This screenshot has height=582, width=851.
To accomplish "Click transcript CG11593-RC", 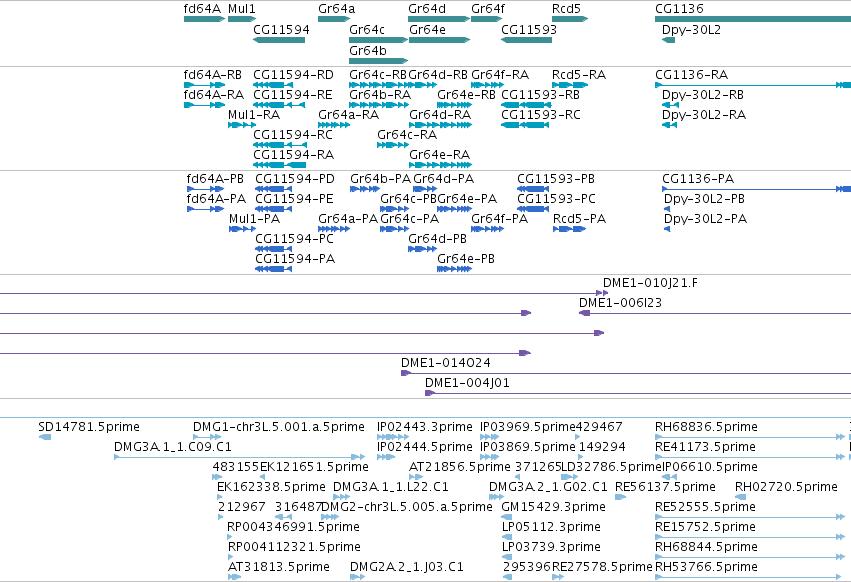I will click(x=525, y=125).
